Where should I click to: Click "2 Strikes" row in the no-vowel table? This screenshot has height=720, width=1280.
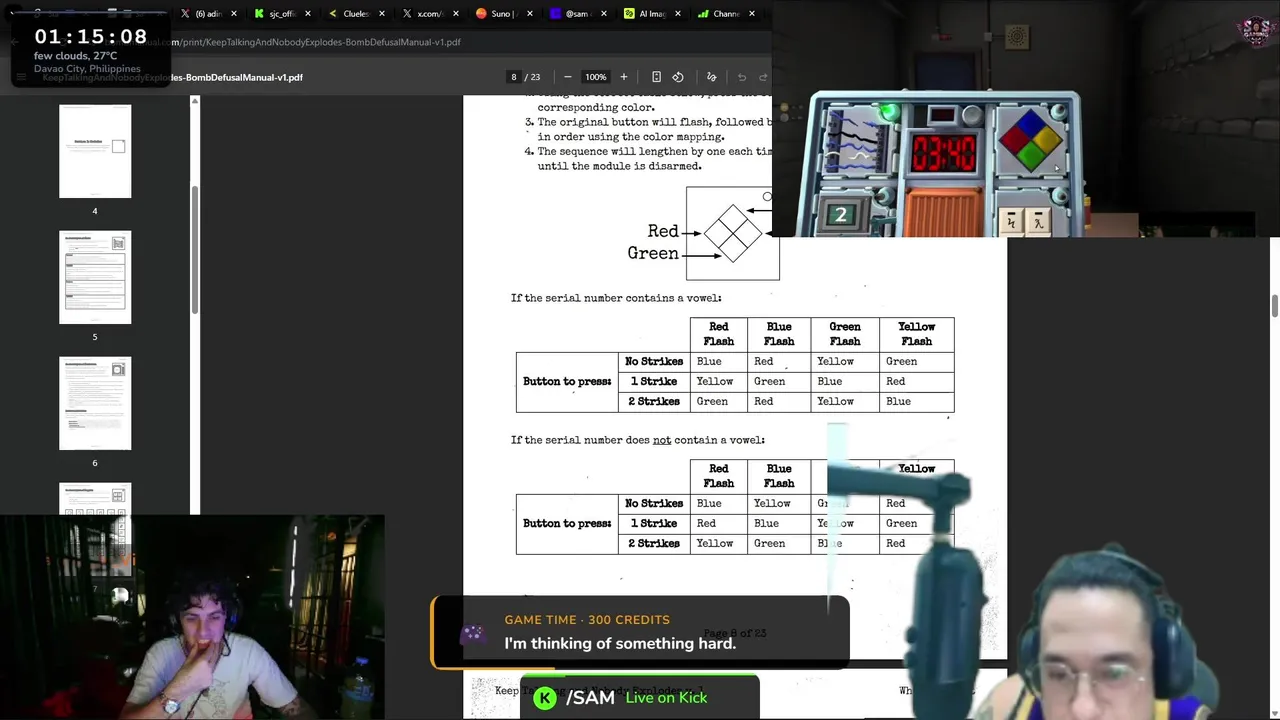pos(786,543)
